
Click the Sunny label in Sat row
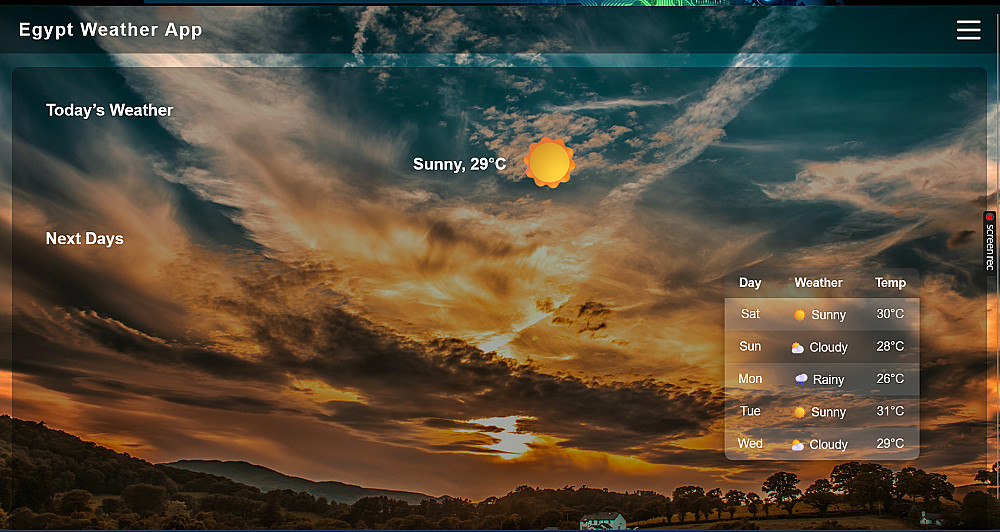pos(828,315)
